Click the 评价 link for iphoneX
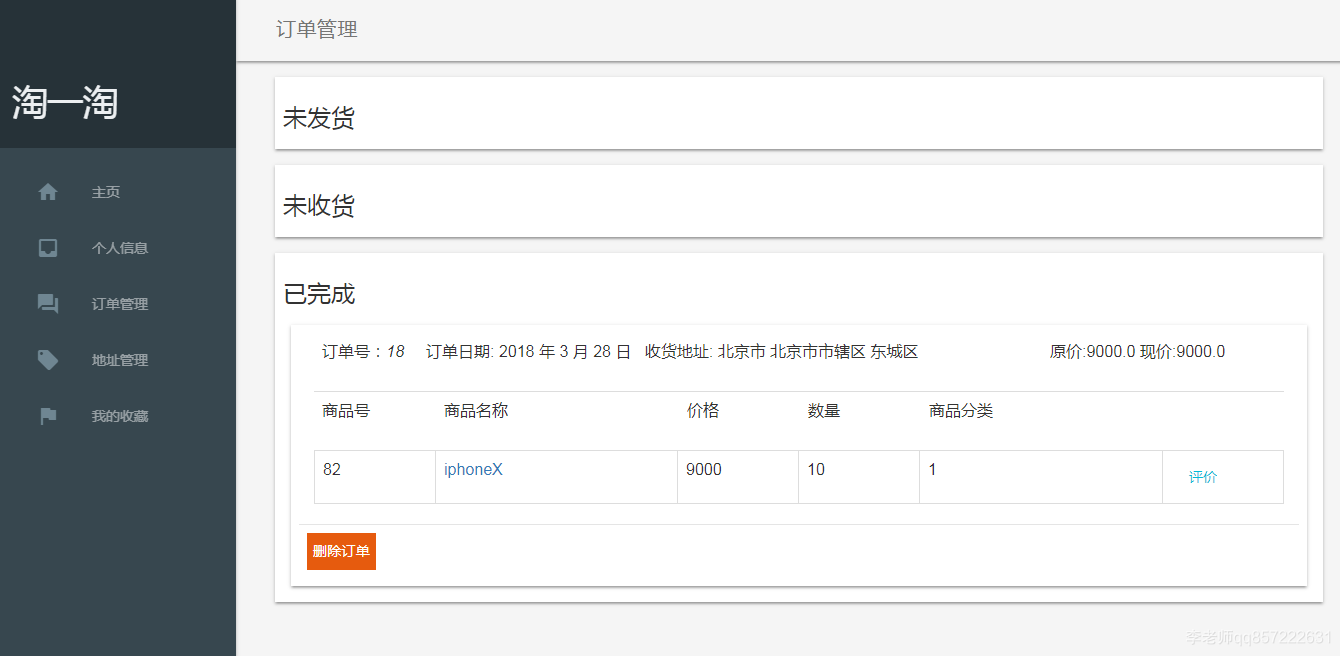Viewport: 1340px width, 656px height. pyautogui.click(x=1203, y=477)
